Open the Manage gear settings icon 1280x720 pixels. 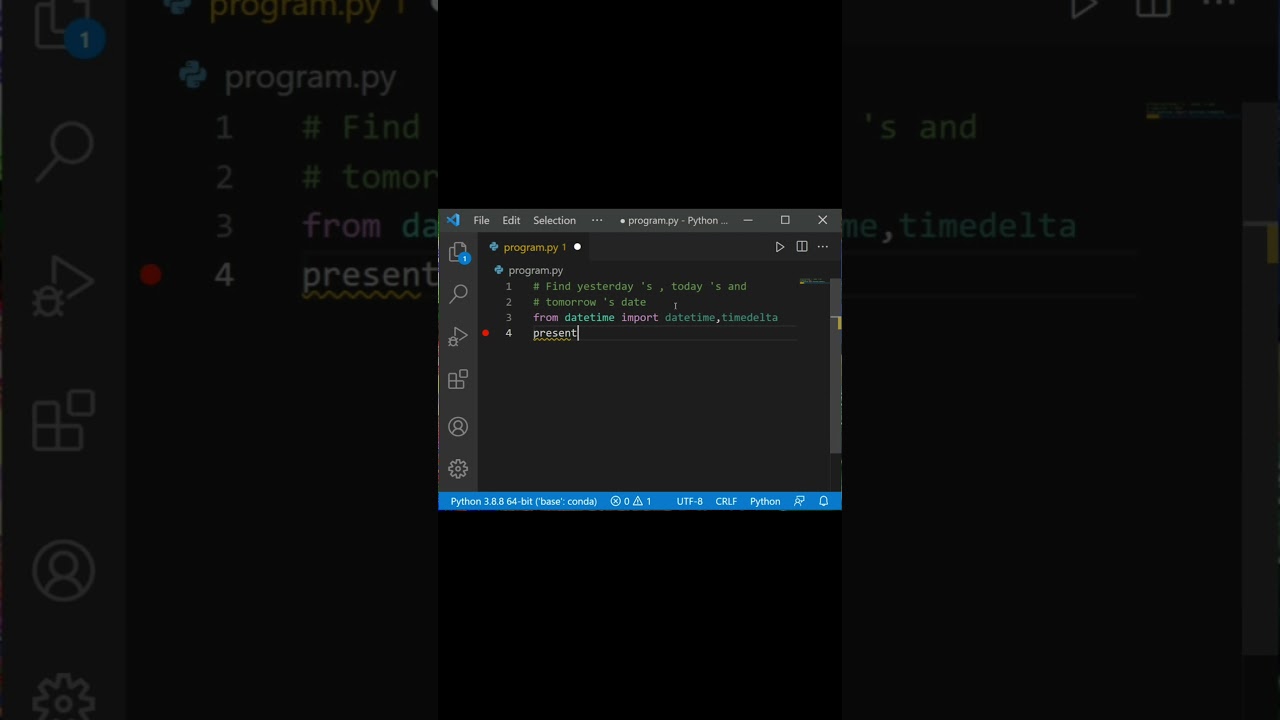coord(458,469)
